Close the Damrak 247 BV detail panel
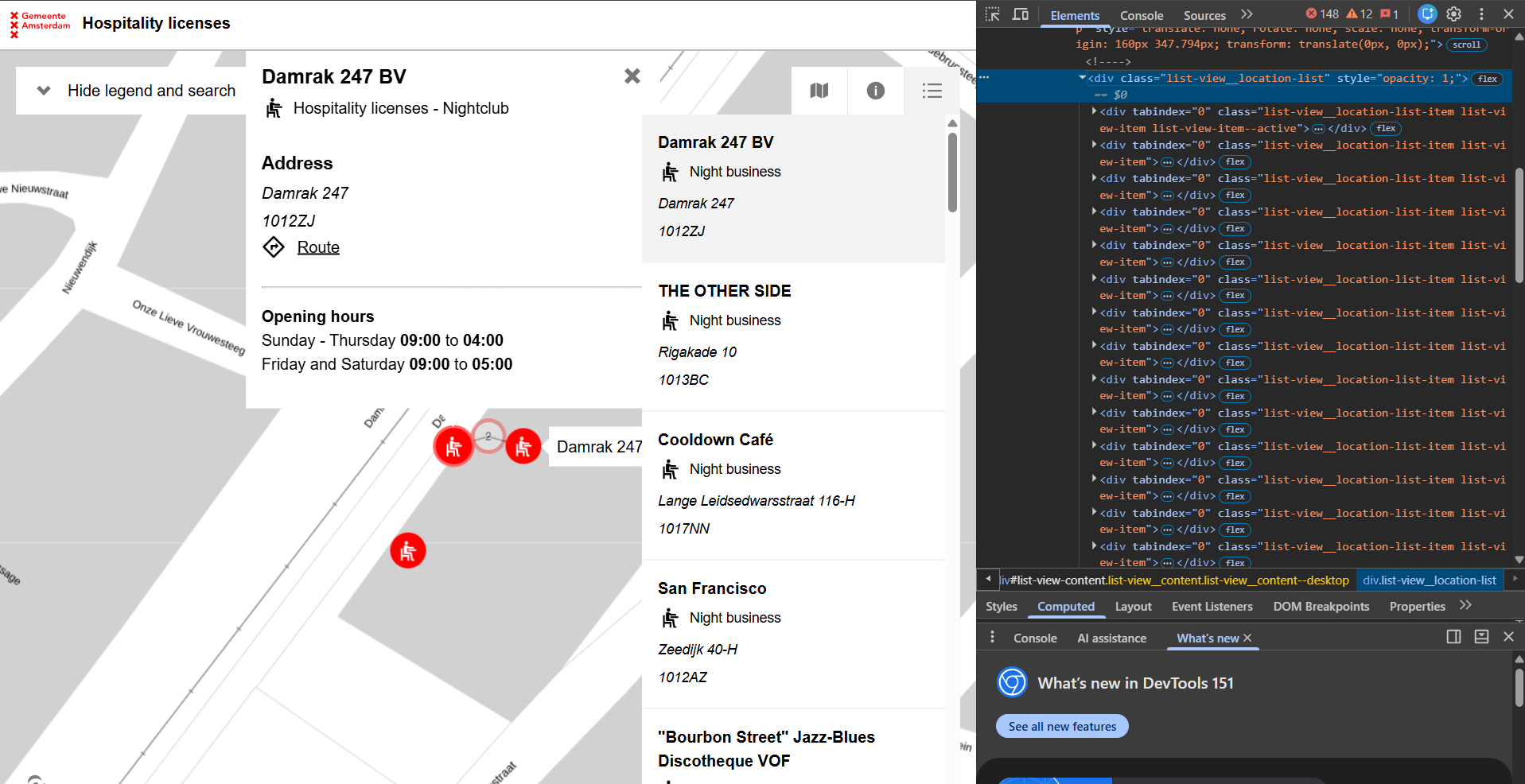1525x784 pixels. (x=632, y=76)
